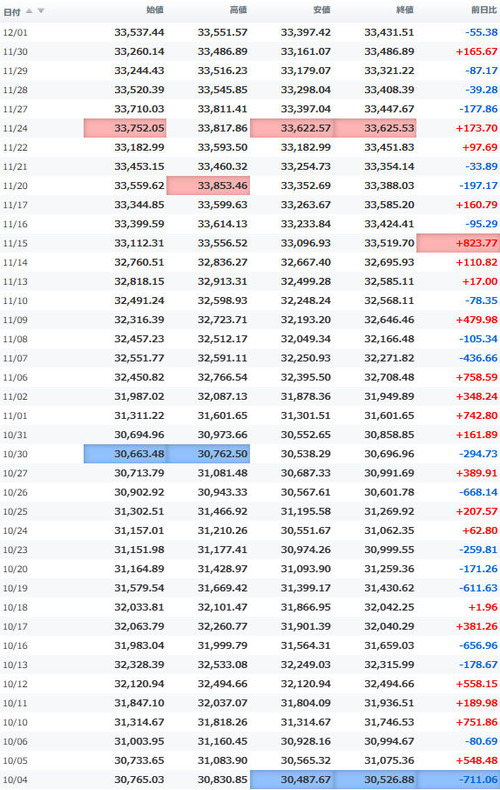This screenshot has height=790, width=500.
Task: Select the 11/22 date cell
Action: (15, 148)
